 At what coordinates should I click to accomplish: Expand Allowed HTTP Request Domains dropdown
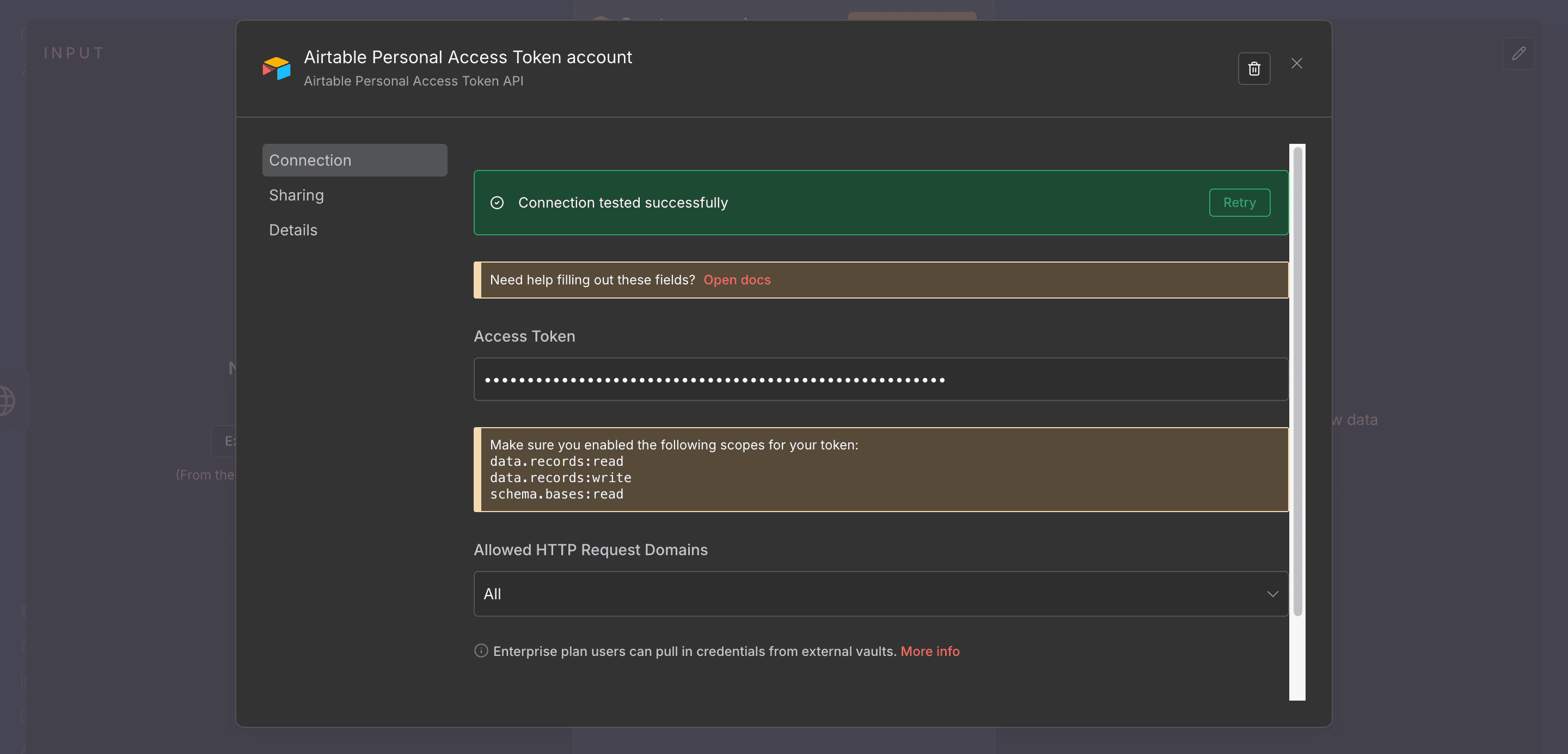pyautogui.click(x=881, y=594)
